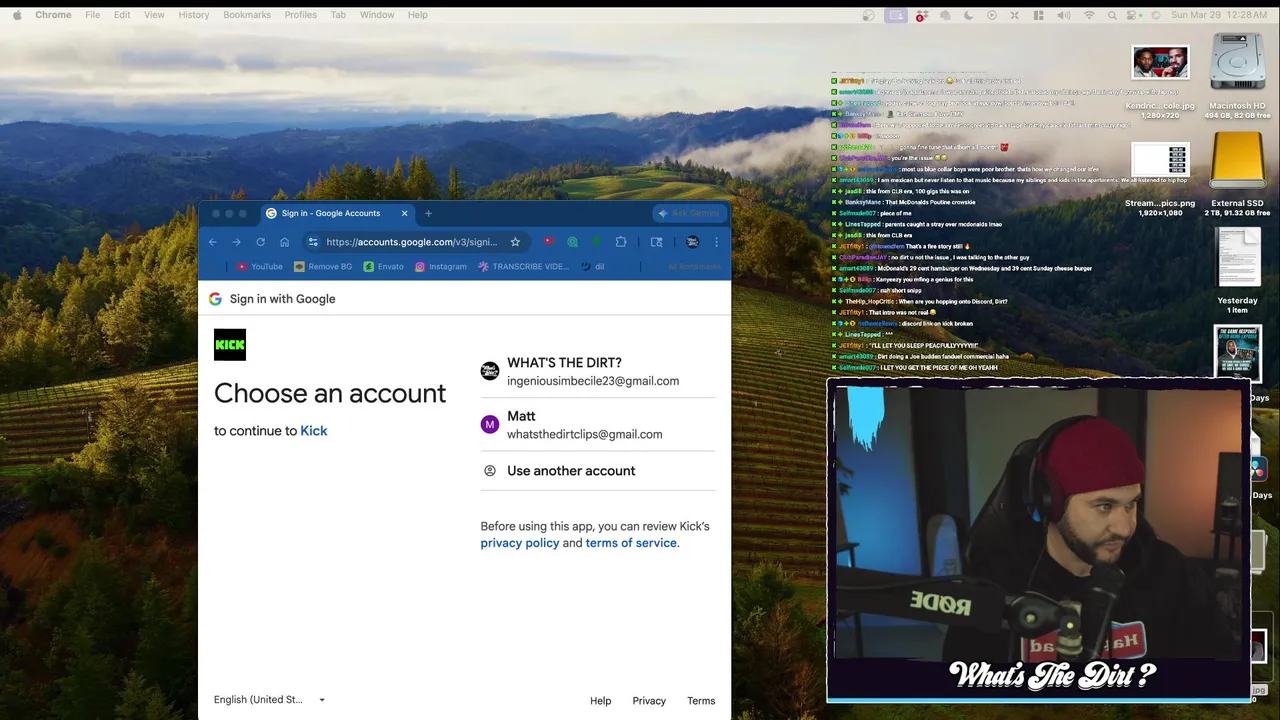The width and height of the screenshot is (1280, 720).
Task: Open the Tab menu
Action: (x=338, y=15)
